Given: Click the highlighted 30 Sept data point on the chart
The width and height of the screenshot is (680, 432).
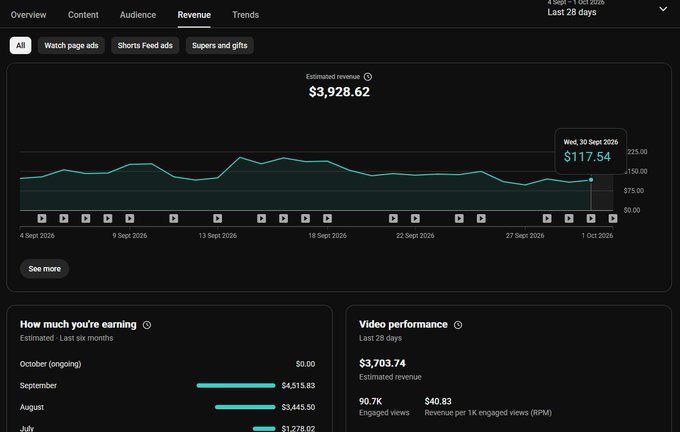Looking at the screenshot, I should (591, 180).
